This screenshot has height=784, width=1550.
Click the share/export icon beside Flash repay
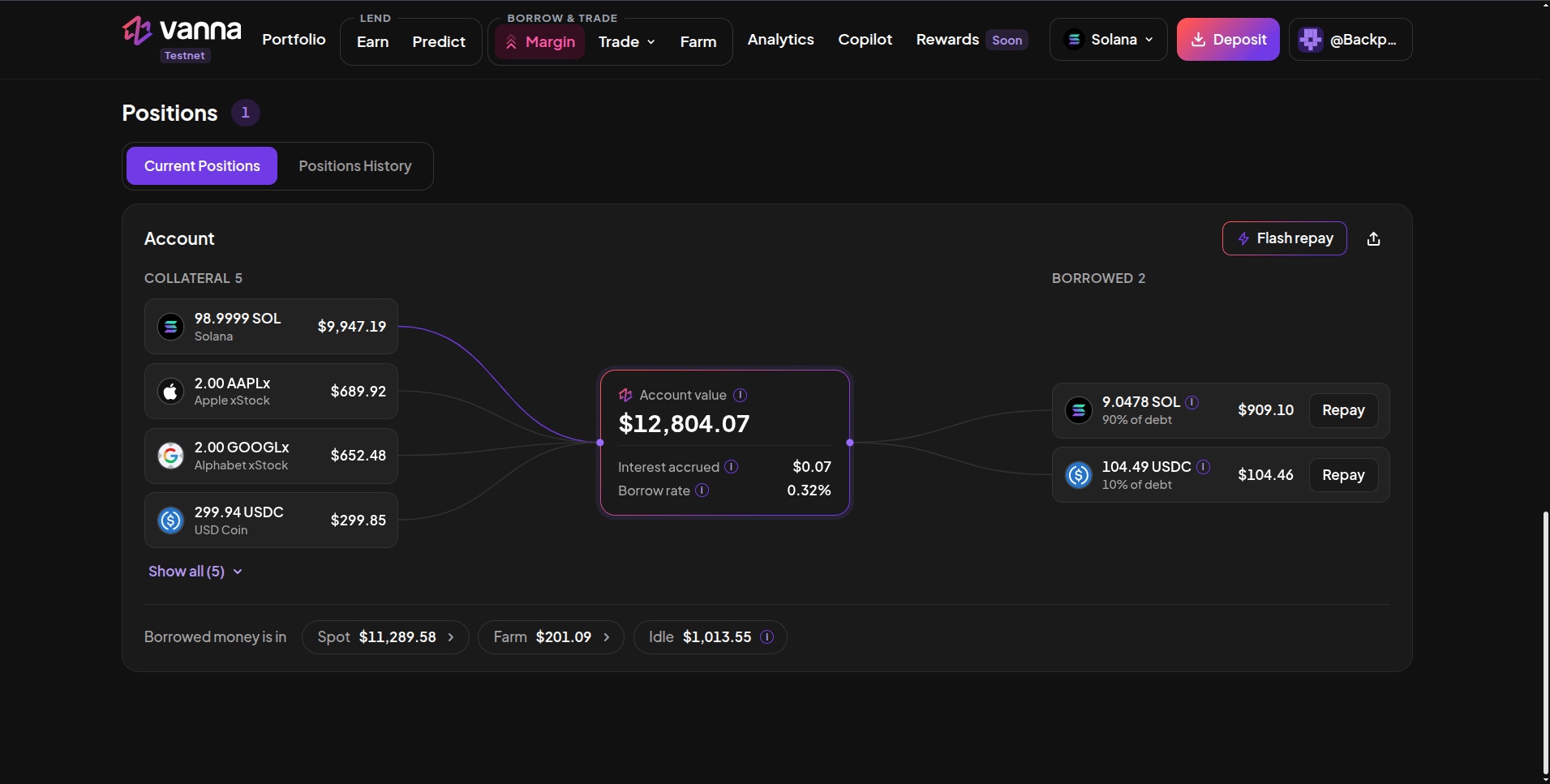click(1373, 238)
